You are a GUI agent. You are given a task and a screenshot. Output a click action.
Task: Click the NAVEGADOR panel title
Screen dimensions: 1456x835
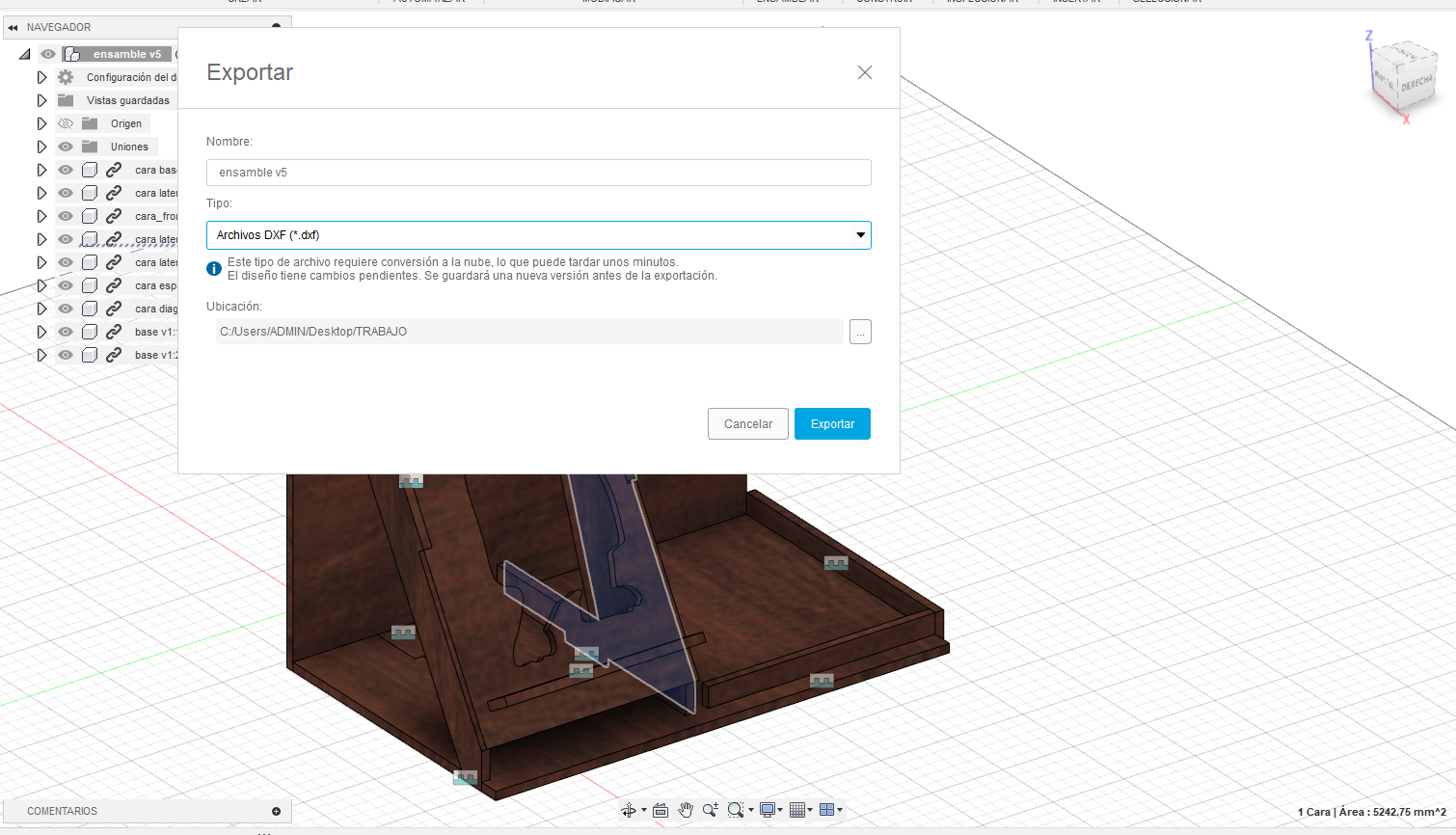click(x=59, y=27)
